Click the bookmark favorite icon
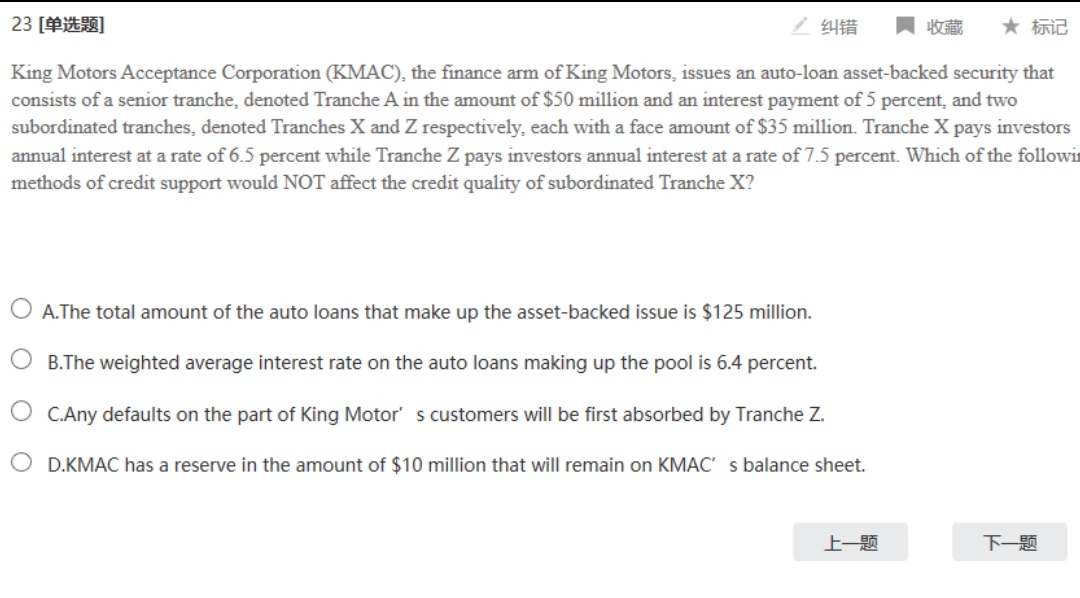Screen dimensions: 1080x598 (x=904, y=26)
